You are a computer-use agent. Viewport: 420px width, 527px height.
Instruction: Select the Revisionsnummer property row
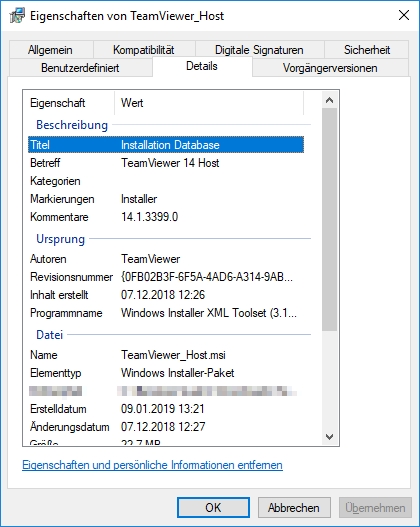click(166, 277)
